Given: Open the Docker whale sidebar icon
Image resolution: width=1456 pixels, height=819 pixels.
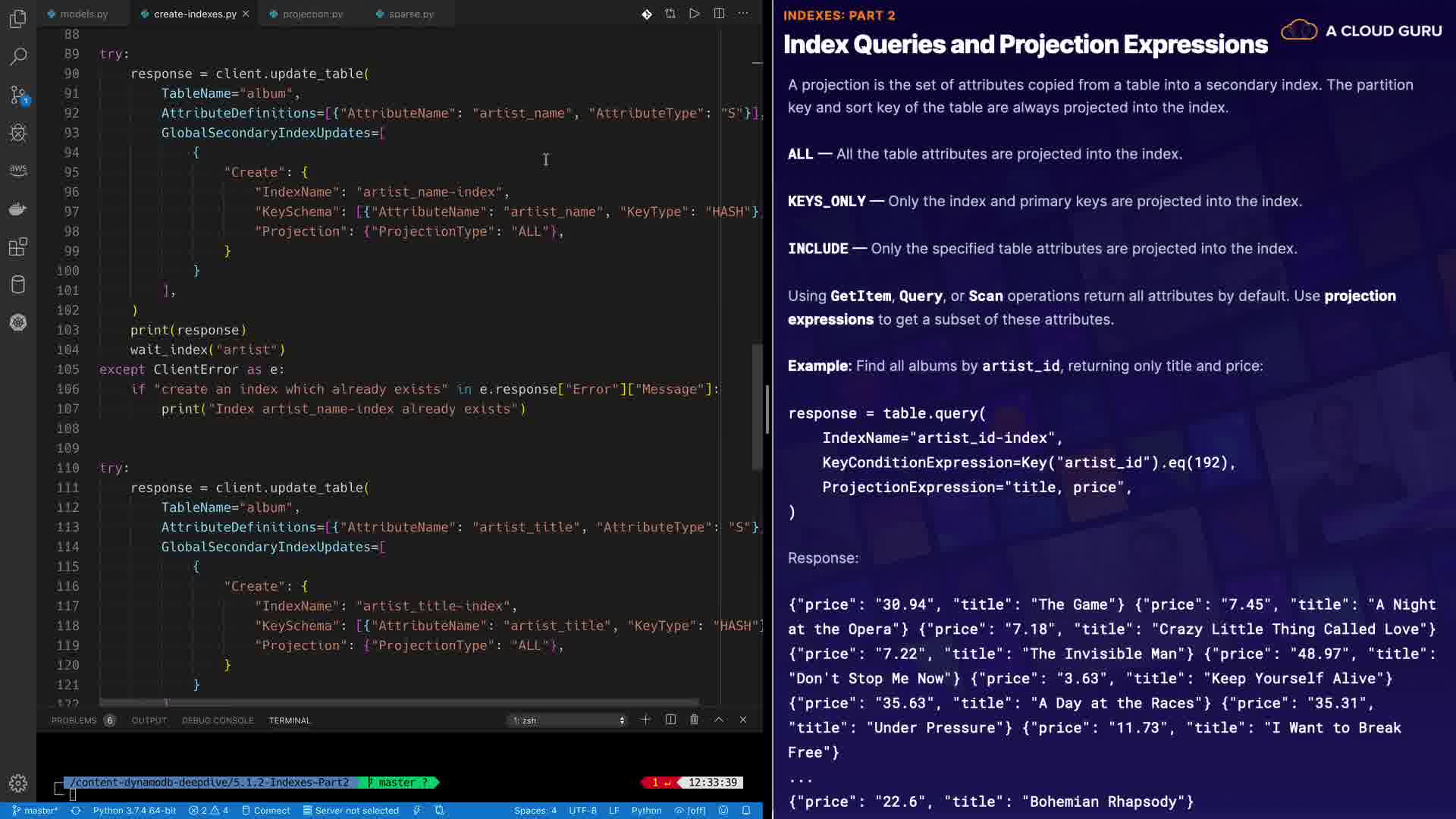Looking at the screenshot, I should click(18, 209).
